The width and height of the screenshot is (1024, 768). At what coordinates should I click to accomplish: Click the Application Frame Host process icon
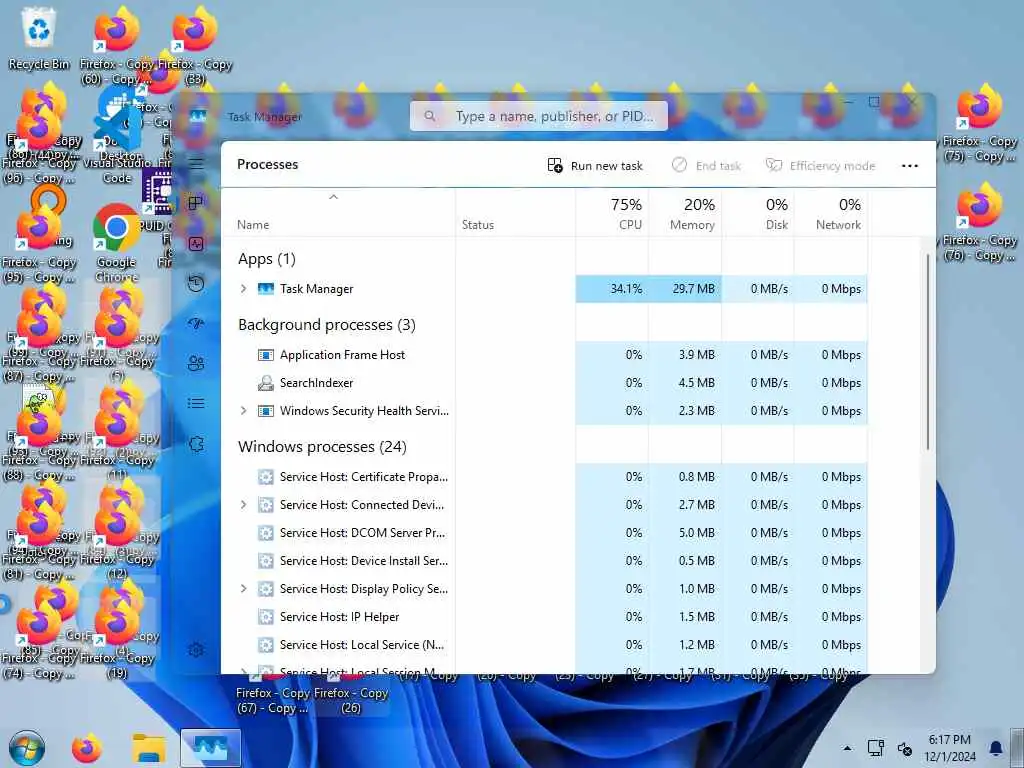[265, 355]
